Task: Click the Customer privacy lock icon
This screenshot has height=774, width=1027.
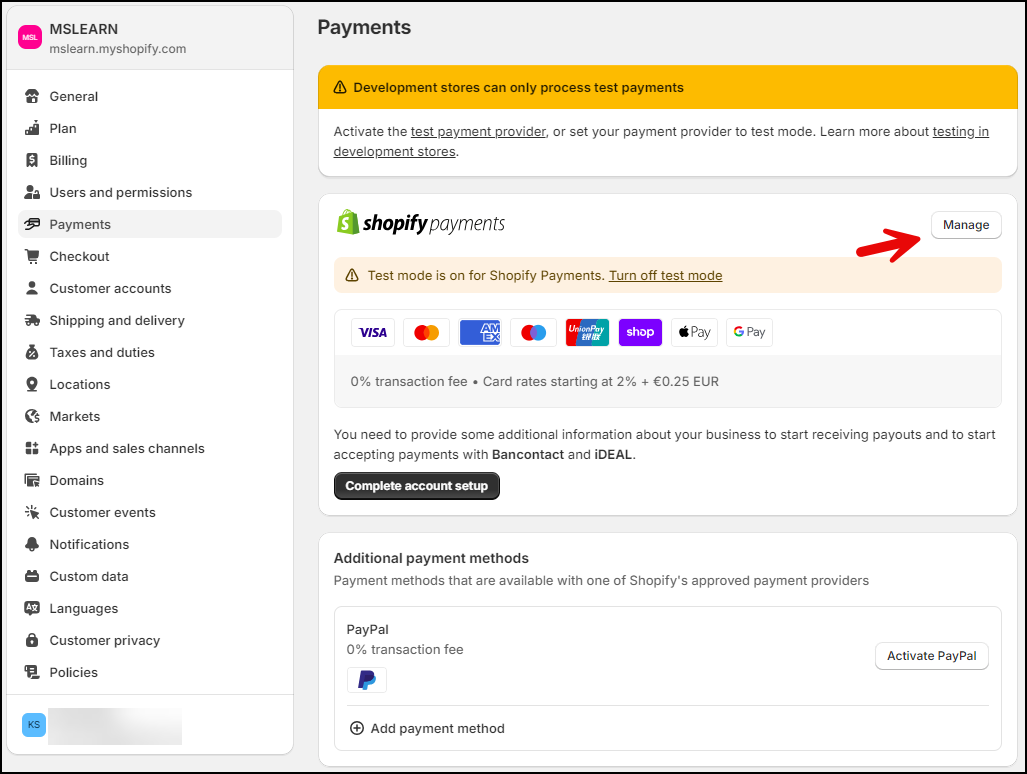Action: coord(31,640)
